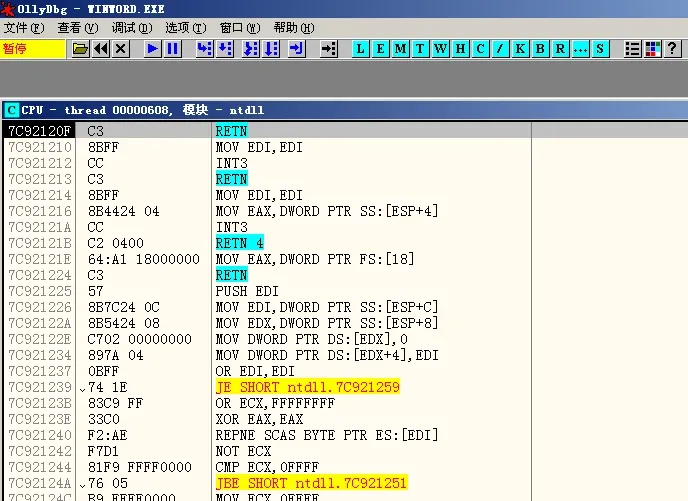
Task: Open the 选项(T) menu
Action: [186, 28]
